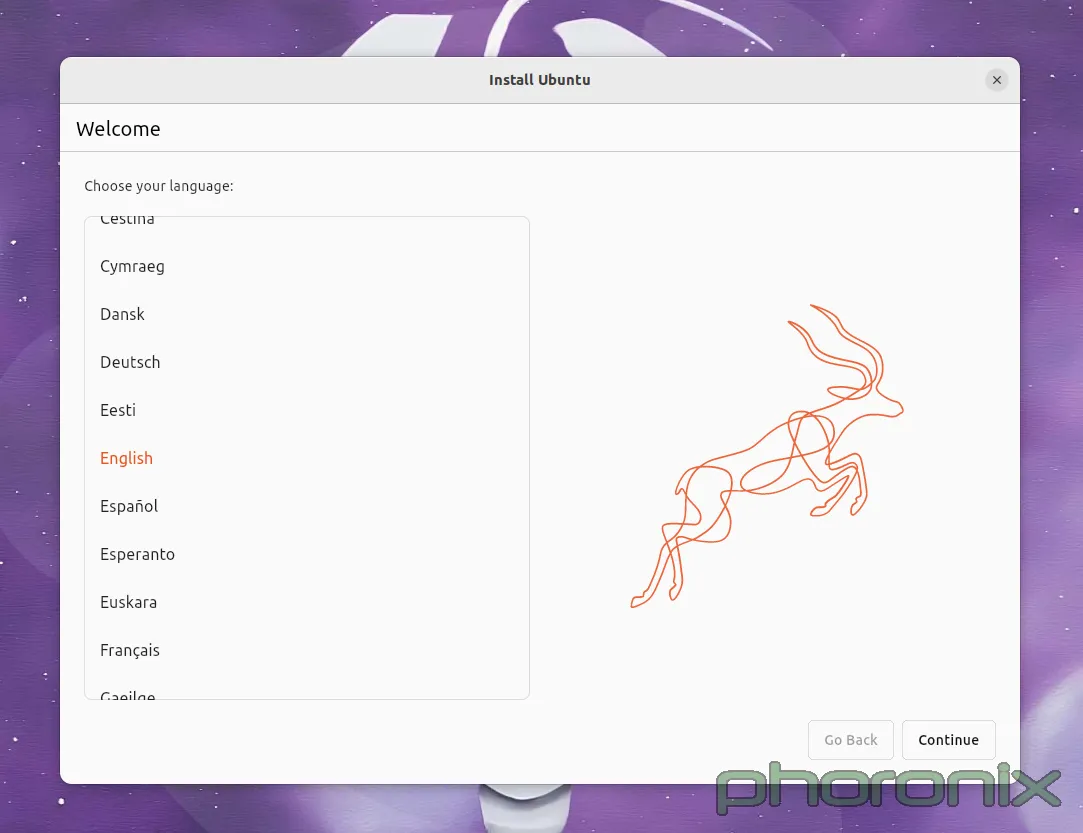Click the Continue button
The width and height of the screenshot is (1083, 833).
(x=948, y=740)
